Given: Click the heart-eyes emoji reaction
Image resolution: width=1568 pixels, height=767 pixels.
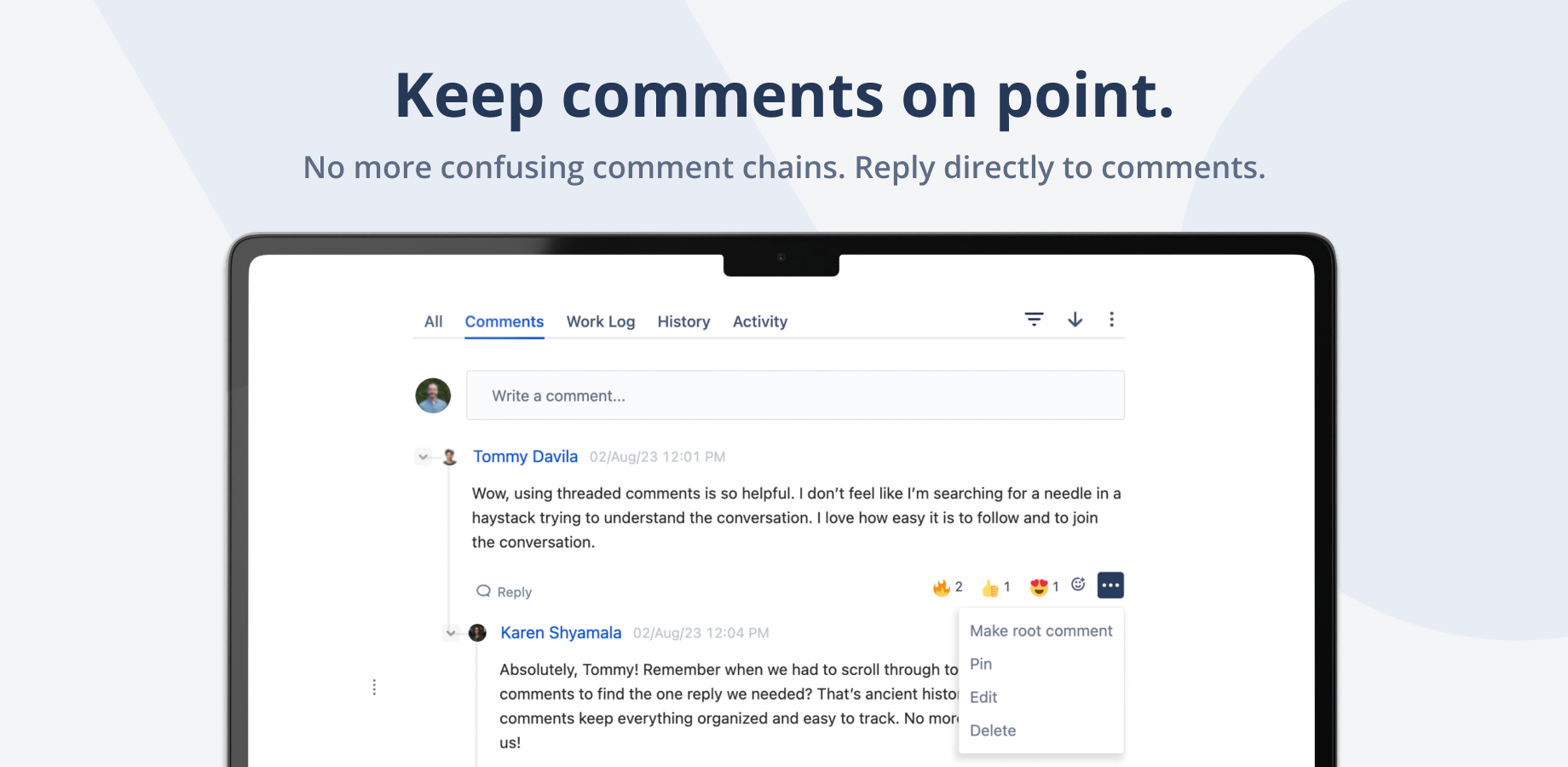Looking at the screenshot, I should click(1044, 587).
